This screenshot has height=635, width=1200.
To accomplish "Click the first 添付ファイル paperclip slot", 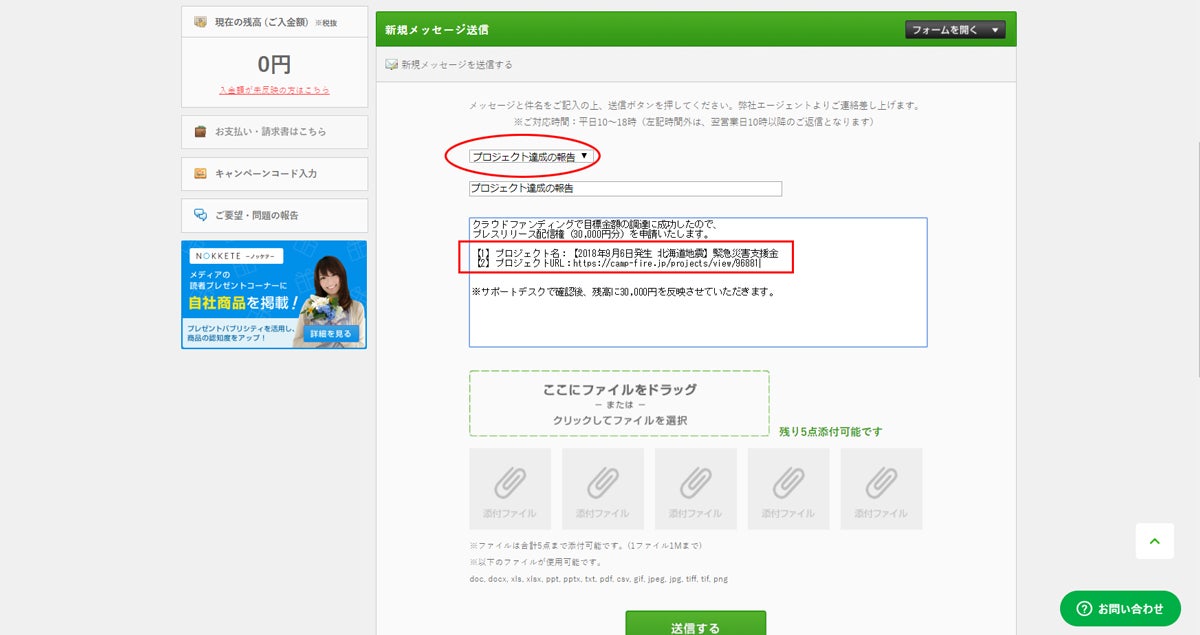I will click(510, 488).
